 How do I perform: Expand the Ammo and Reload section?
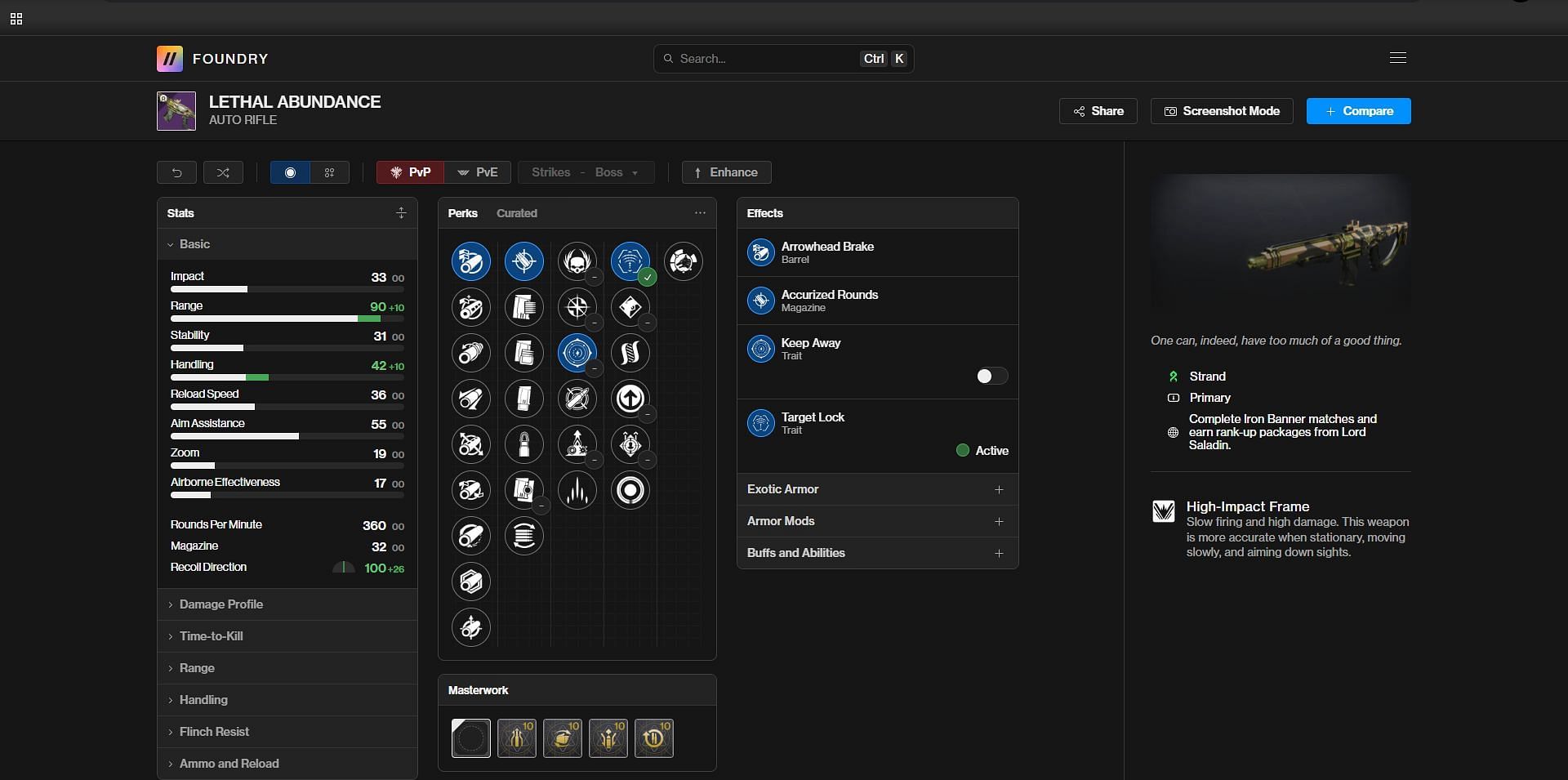pyautogui.click(x=287, y=764)
